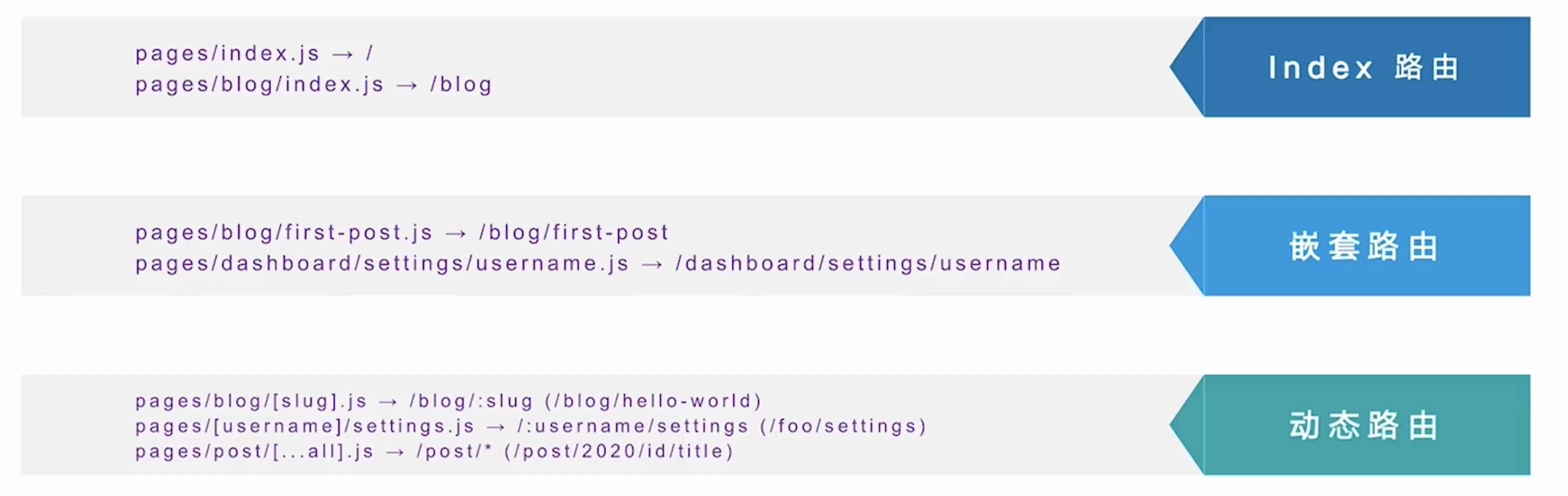Click the pages/blog/[slug].js dynamic route line
The height and width of the screenshot is (496, 1568).
pyautogui.click(x=448, y=401)
